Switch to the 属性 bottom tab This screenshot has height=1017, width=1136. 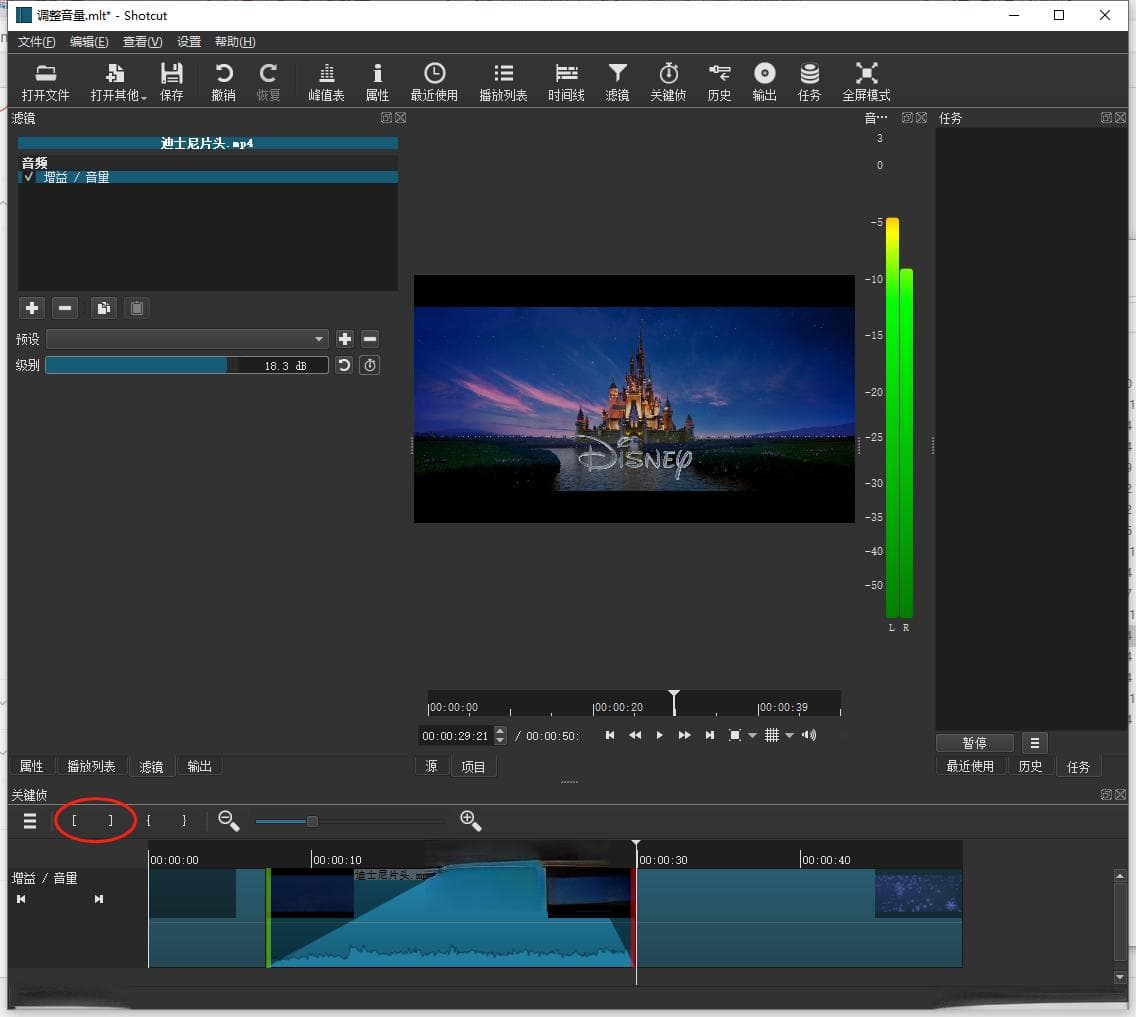(x=31, y=766)
